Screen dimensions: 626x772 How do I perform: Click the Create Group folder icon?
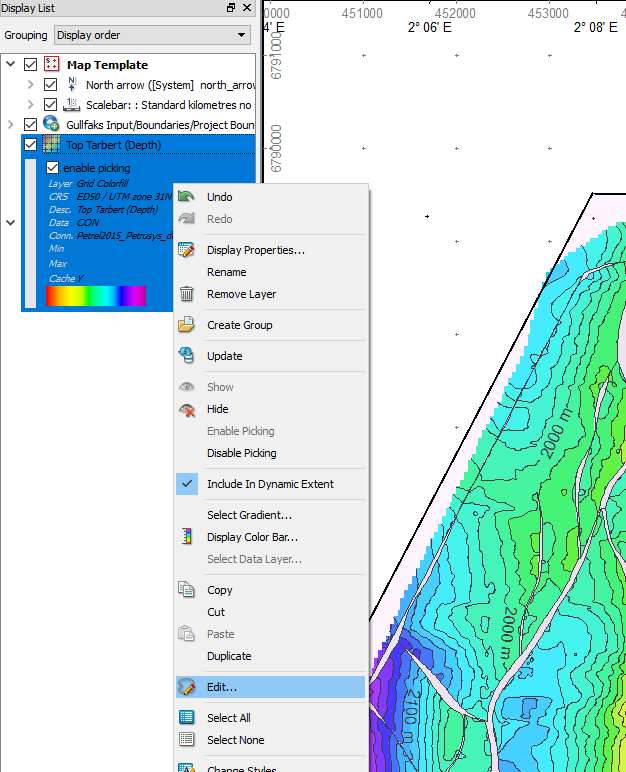pyautogui.click(x=186, y=325)
